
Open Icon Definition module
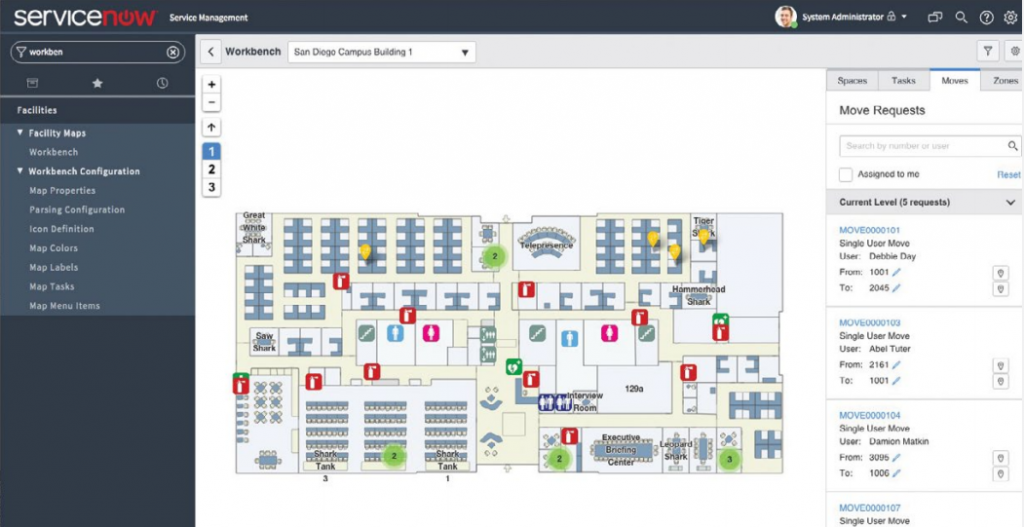click(x=61, y=229)
